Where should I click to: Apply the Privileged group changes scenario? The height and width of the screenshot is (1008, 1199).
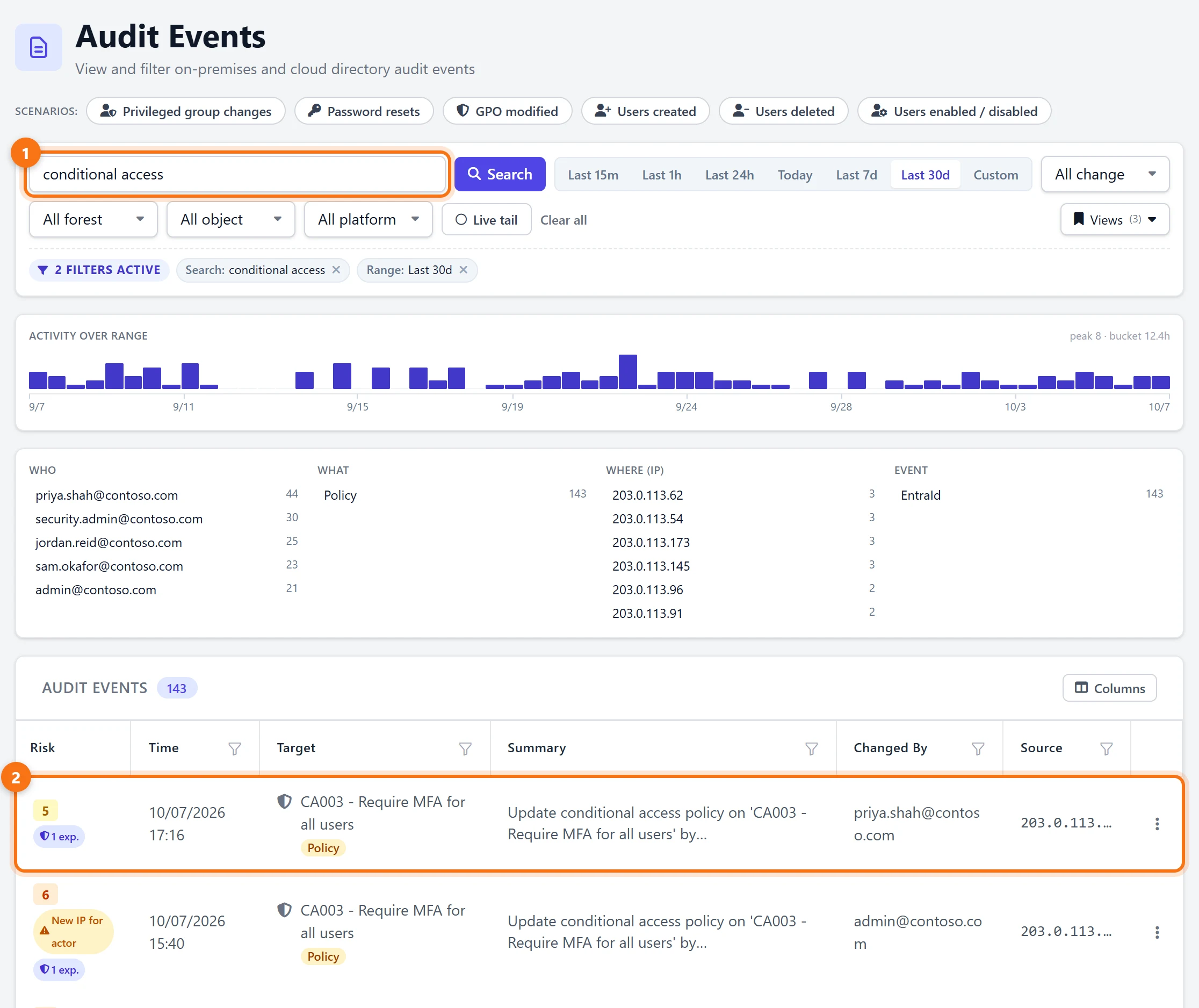pyautogui.click(x=186, y=111)
